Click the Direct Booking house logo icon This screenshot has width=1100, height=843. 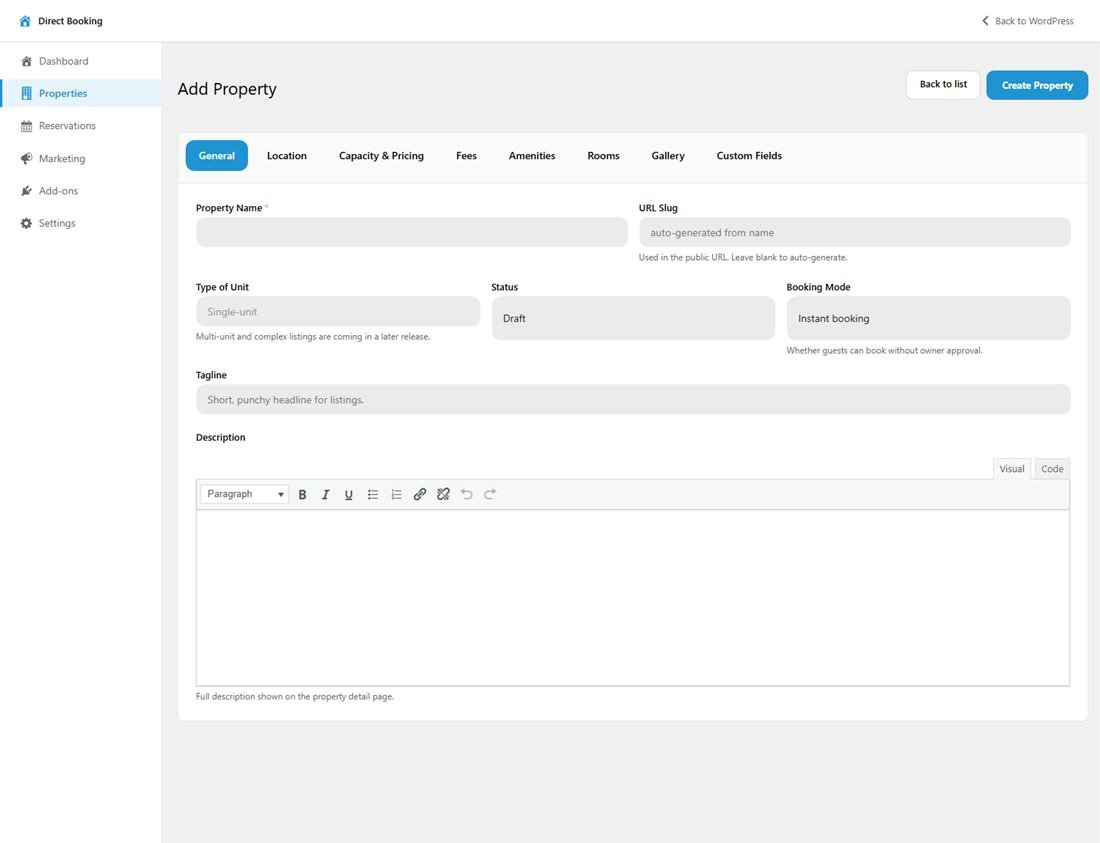(x=25, y=21)
